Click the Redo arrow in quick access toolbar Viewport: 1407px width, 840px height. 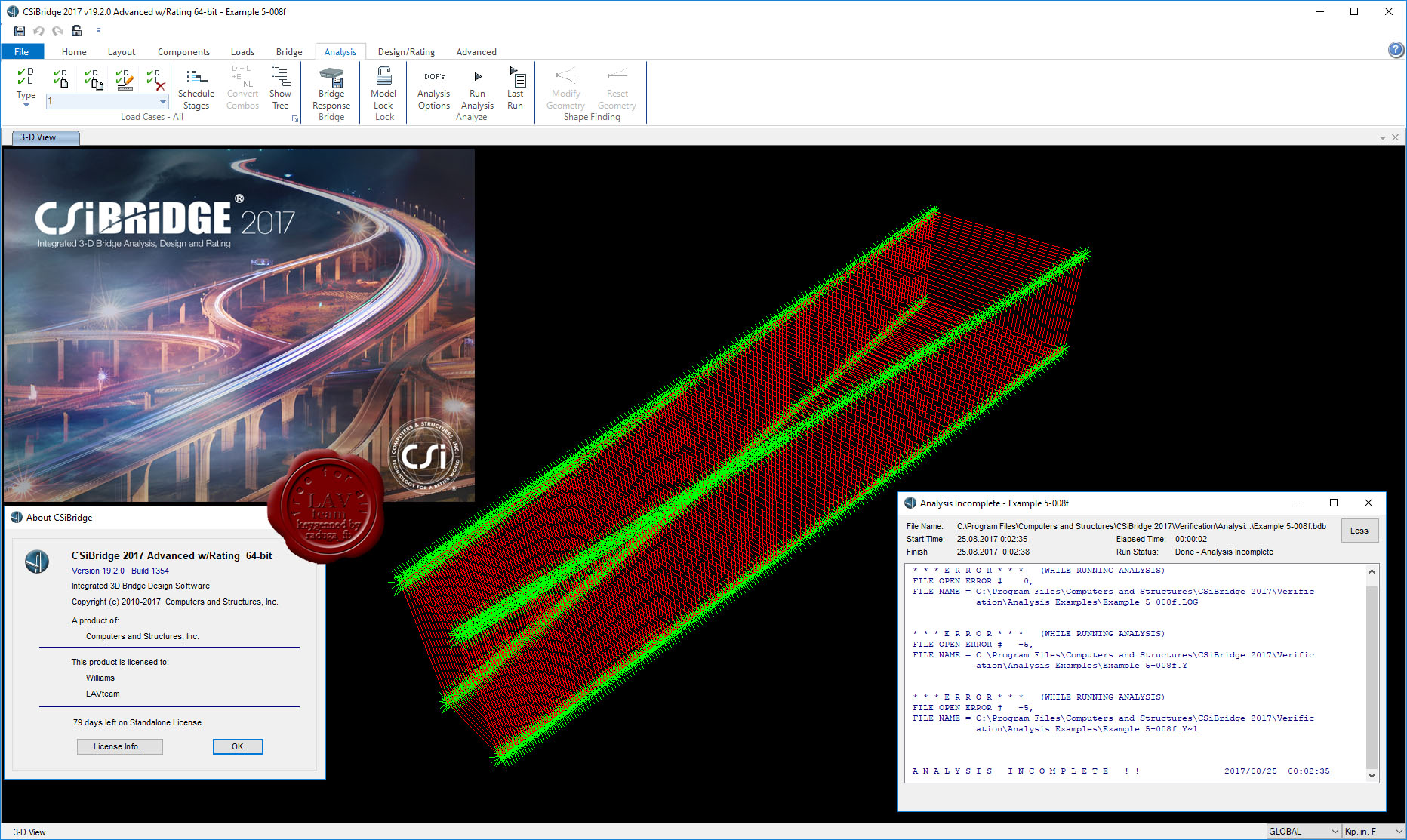point(57,31)
